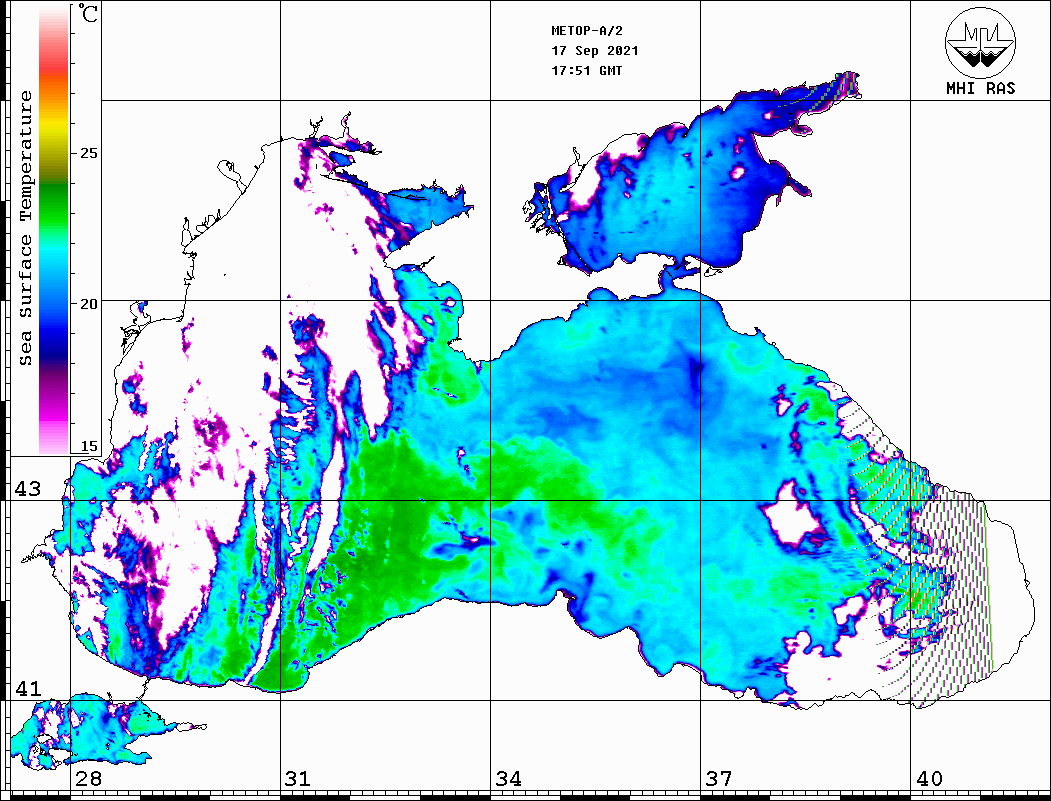The width and height of the screenshot is (1051, 801).
Task: Click the longitude 34 axis label
Action: [508, 779]
